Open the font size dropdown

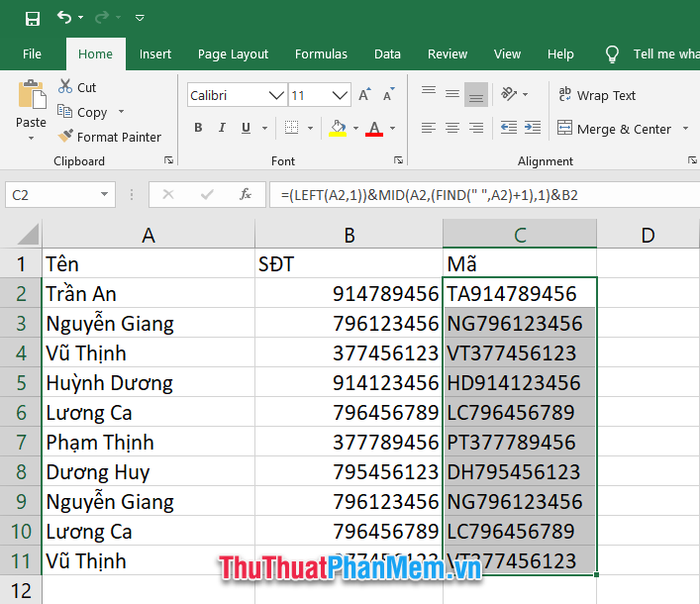[x=341, y=96]
